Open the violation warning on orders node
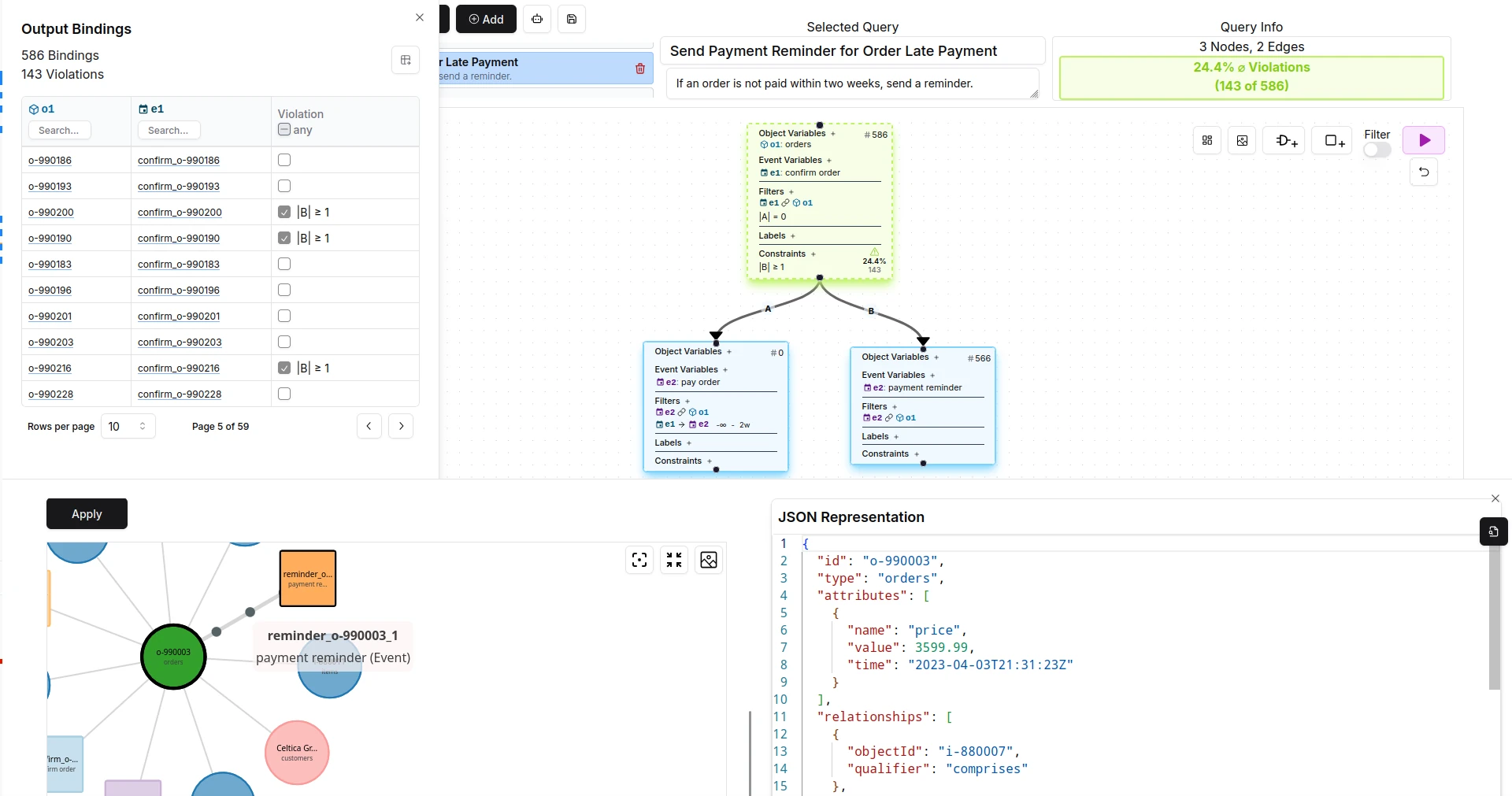Viewport: 1512px width, 796px height. tap(874, 252)
